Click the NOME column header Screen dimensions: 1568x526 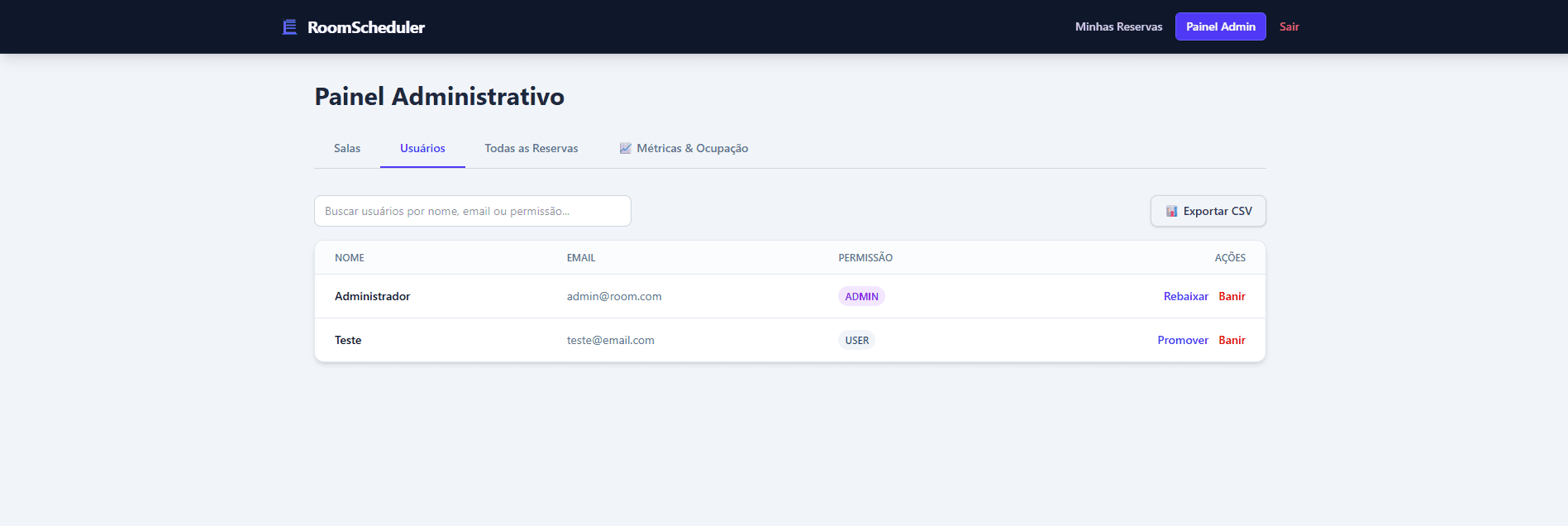pyautogui.click(x=350, y=258)
